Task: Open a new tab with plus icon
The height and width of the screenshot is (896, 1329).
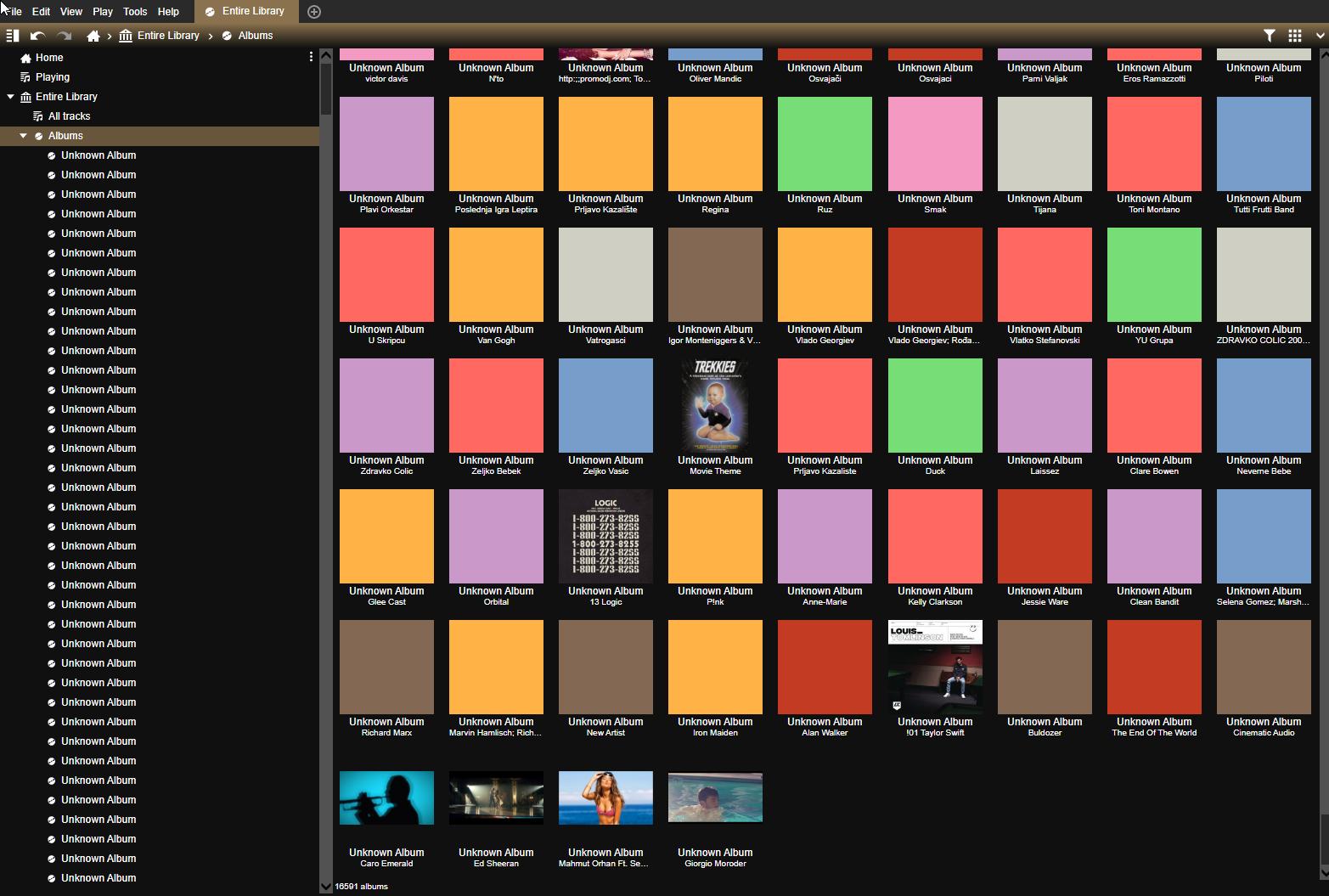Action: click(x=314, y=12)
